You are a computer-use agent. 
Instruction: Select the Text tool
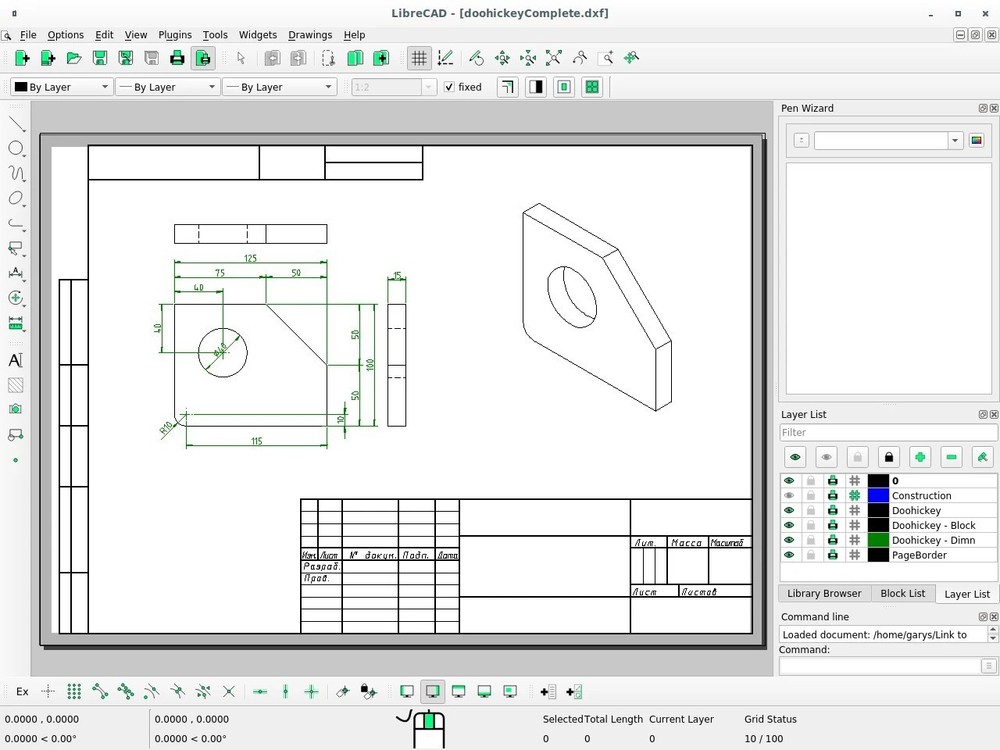(16, 360)
